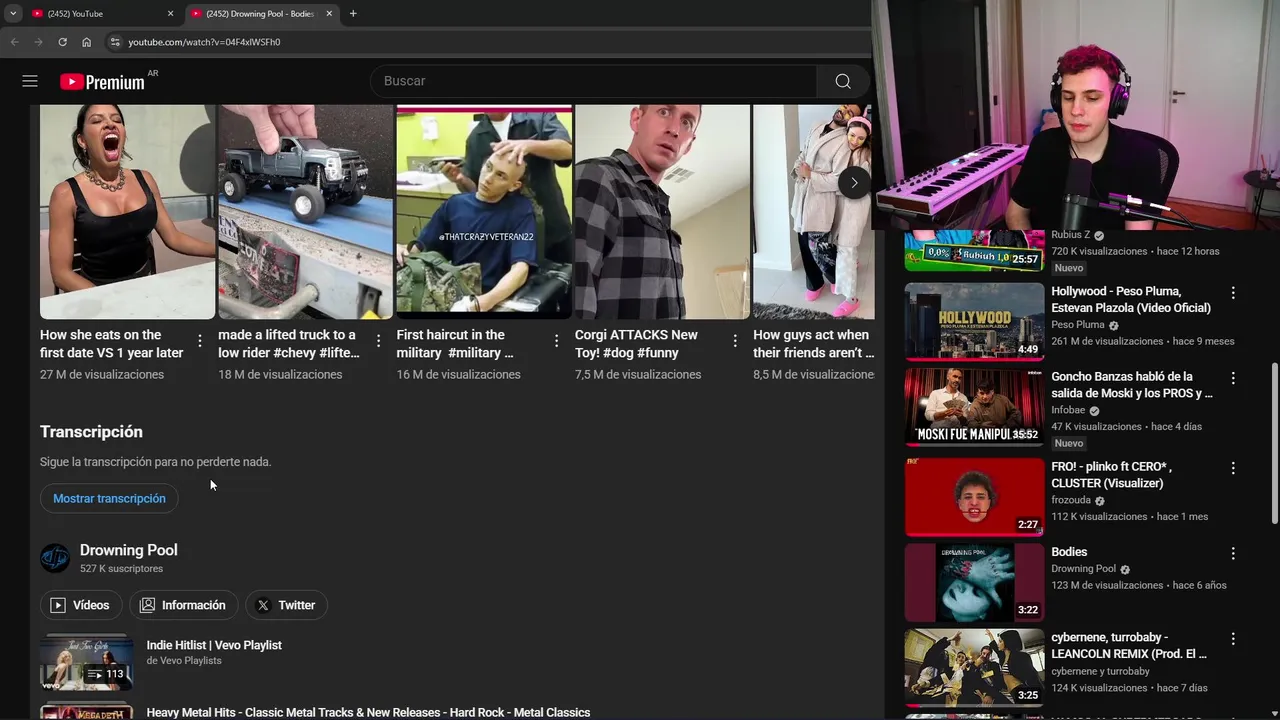The width and height of the screenshot is (1280, 720).
Task: Open options for the 'Goncho Banzas' video
Action: tap(1233, 378)
